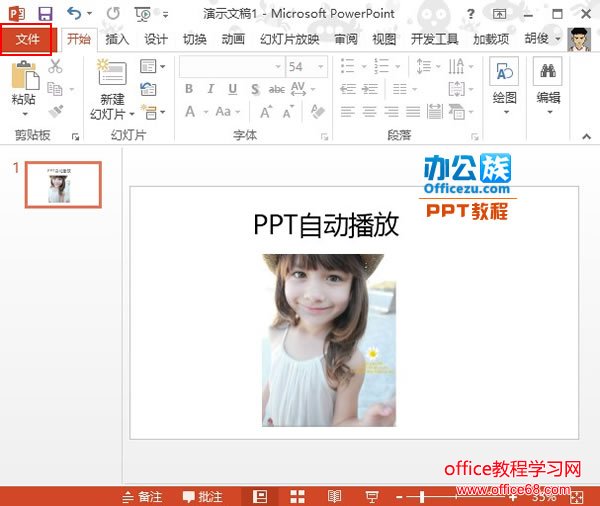Open the slide Section dropdown
The image size is (600, 506).
(x=153, y=112)
